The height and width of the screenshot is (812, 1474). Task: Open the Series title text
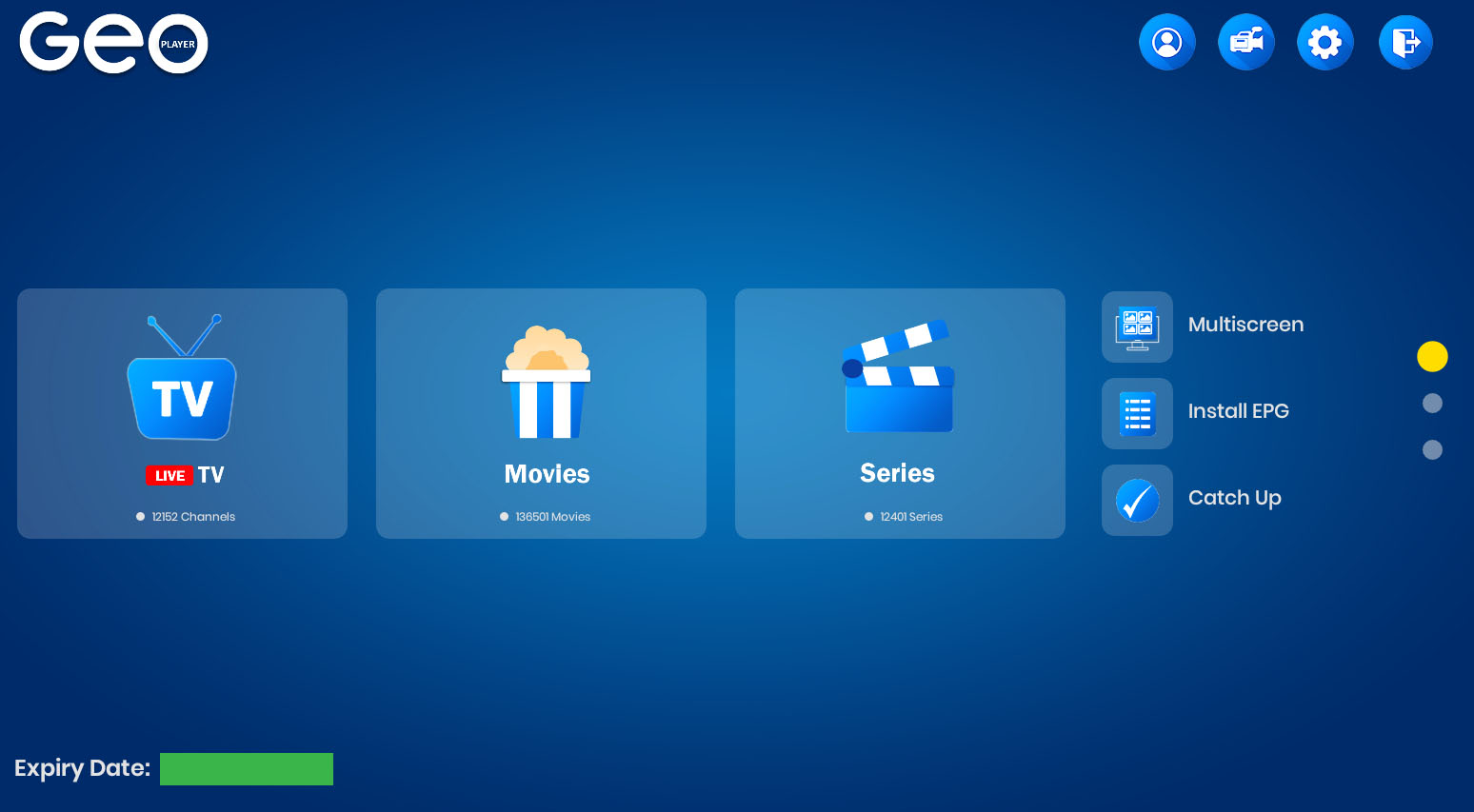click(x=897, y=473)
